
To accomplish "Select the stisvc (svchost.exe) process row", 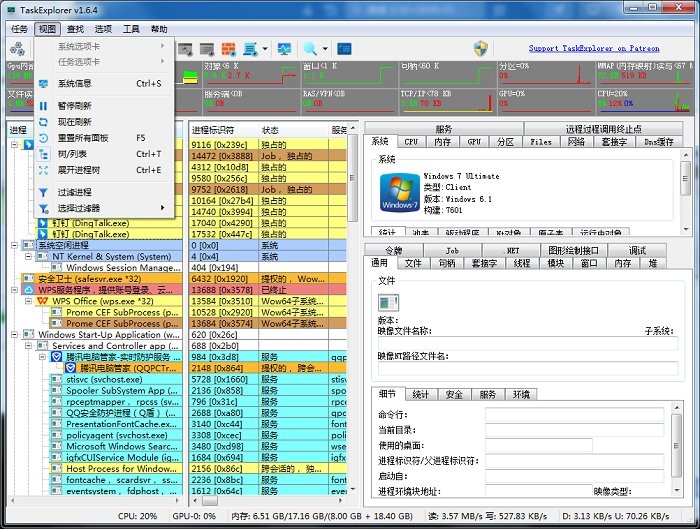I will coord(116,379).
